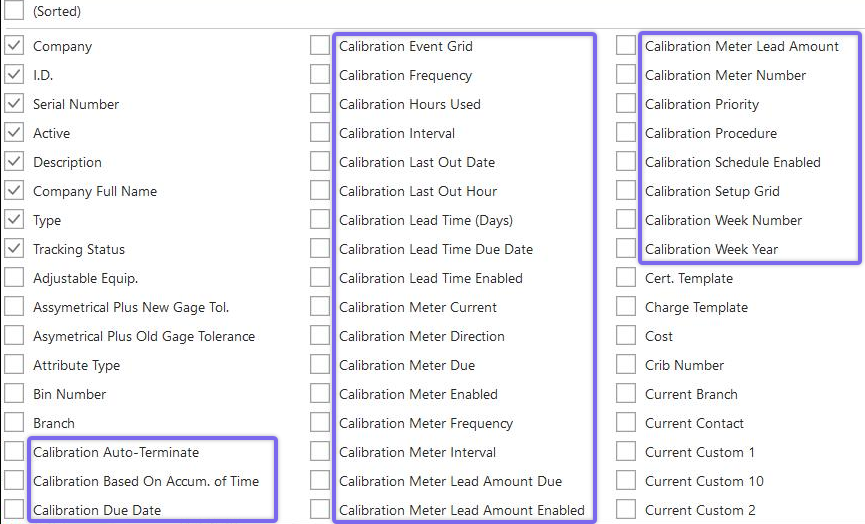The width and height of the screenshot is (865, 524).
Task: Check Calibration Priority option
Action: pyautogui.click(x=625, y=104)
